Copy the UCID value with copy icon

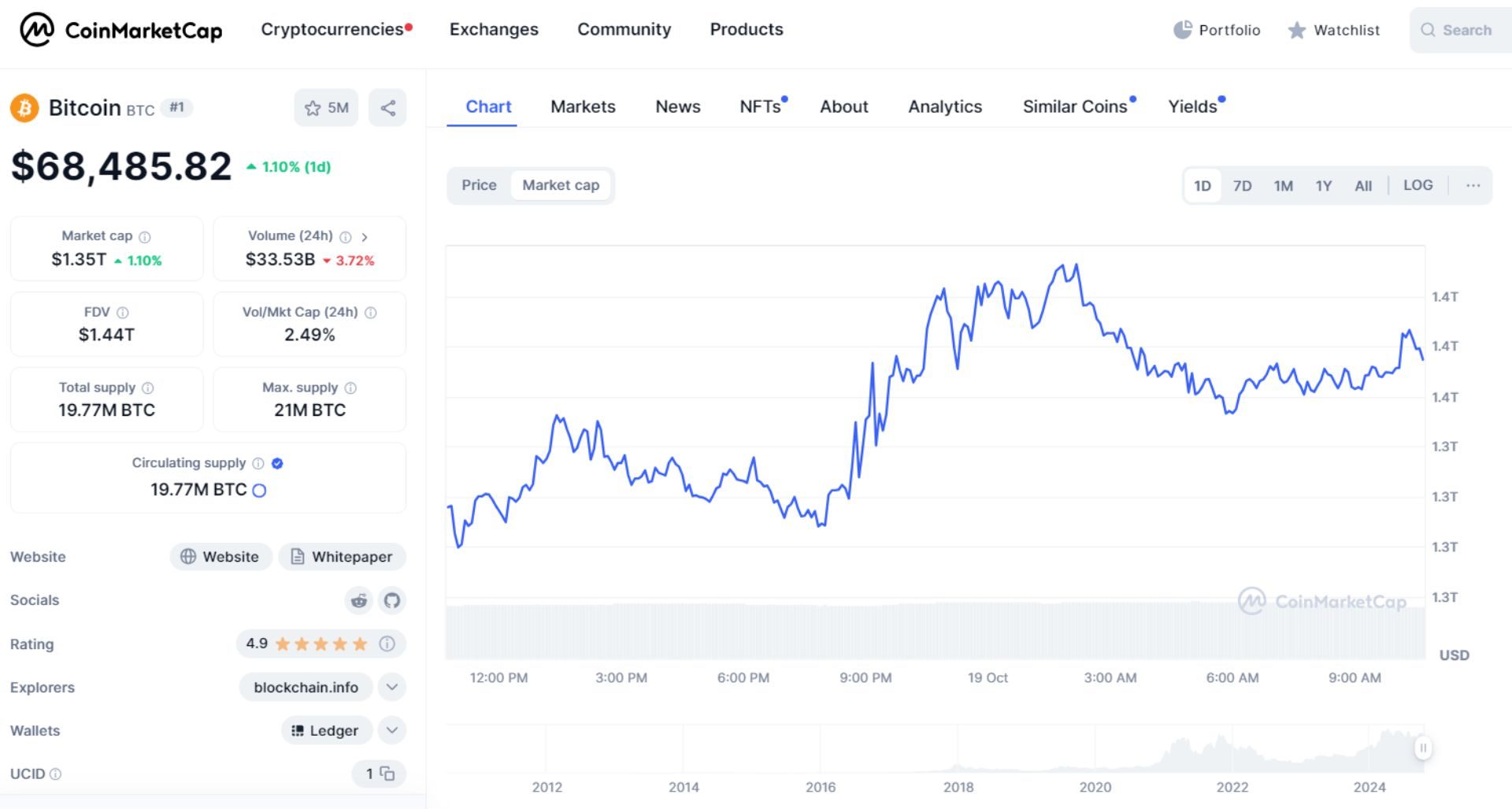pos(387,774)
